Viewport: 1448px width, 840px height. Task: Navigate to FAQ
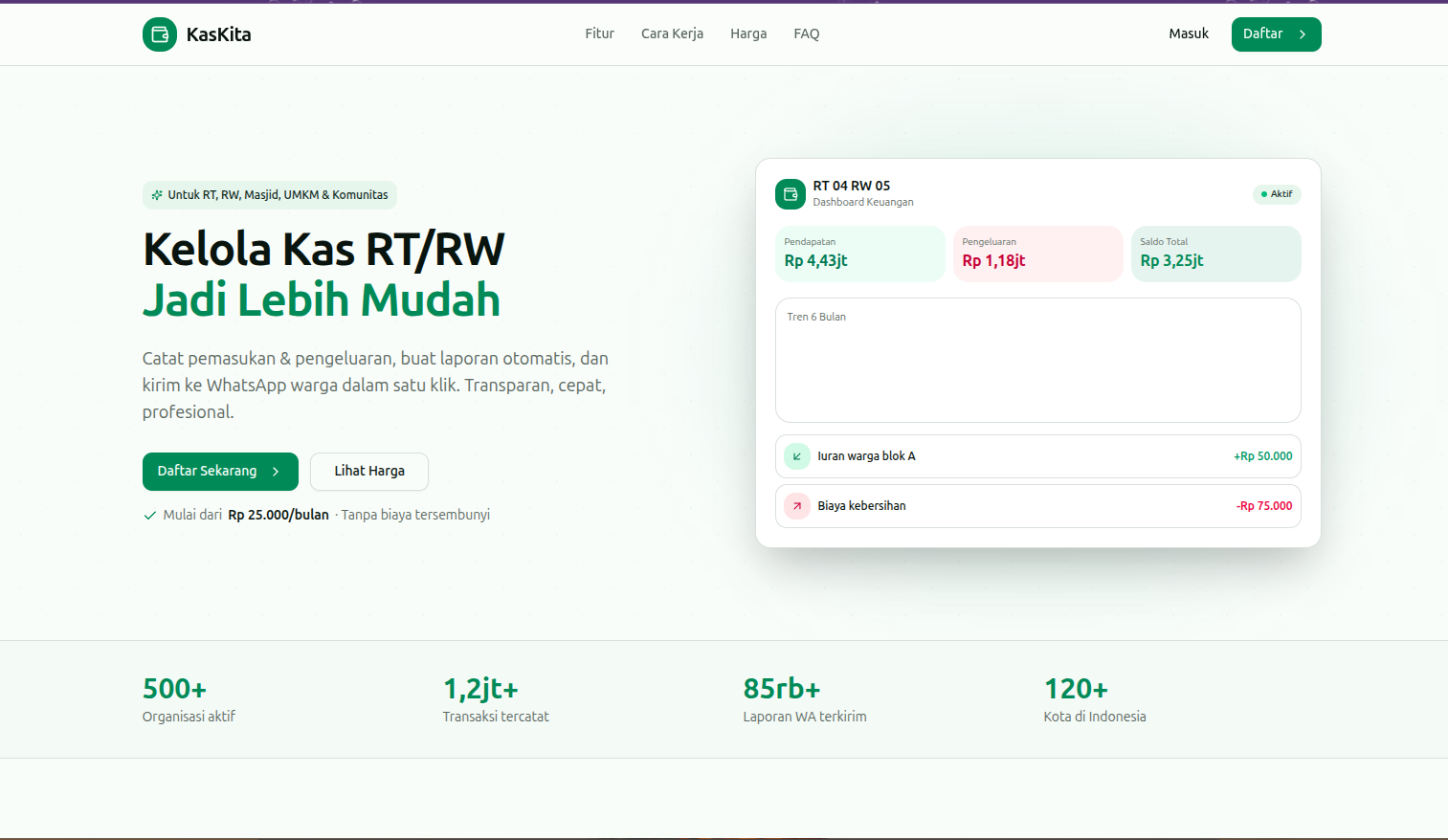pos(807,33)
